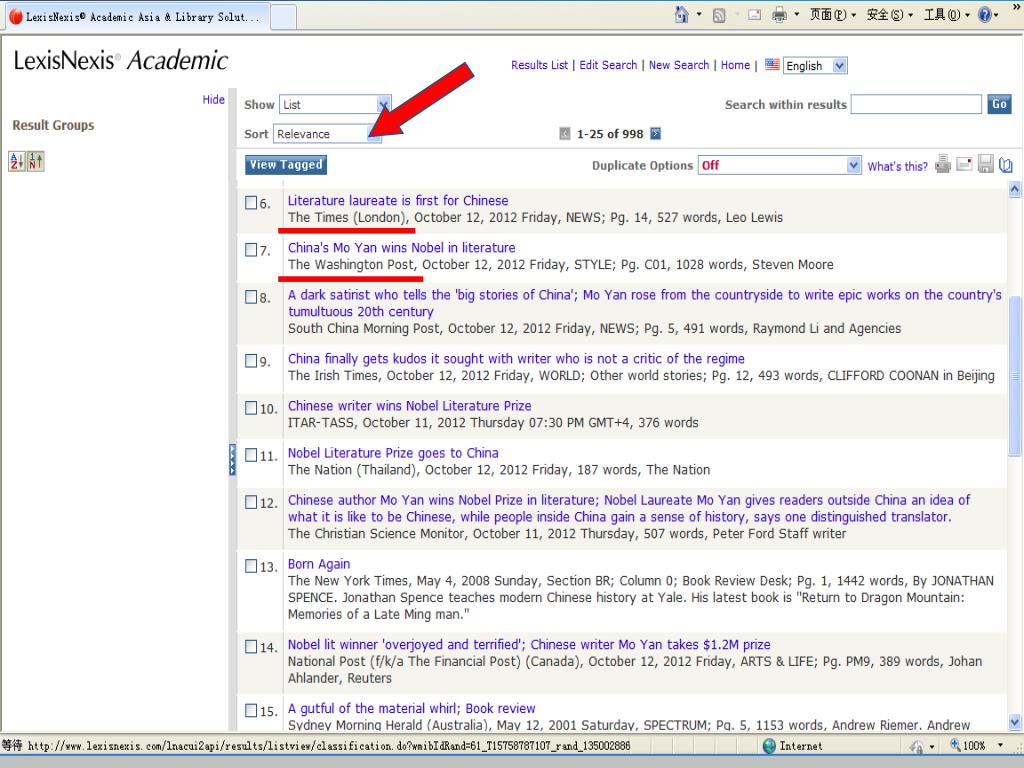This screenshot has height=768, width=1024.
Task: Tick checkbox for result 14
Action: point(251,647)
